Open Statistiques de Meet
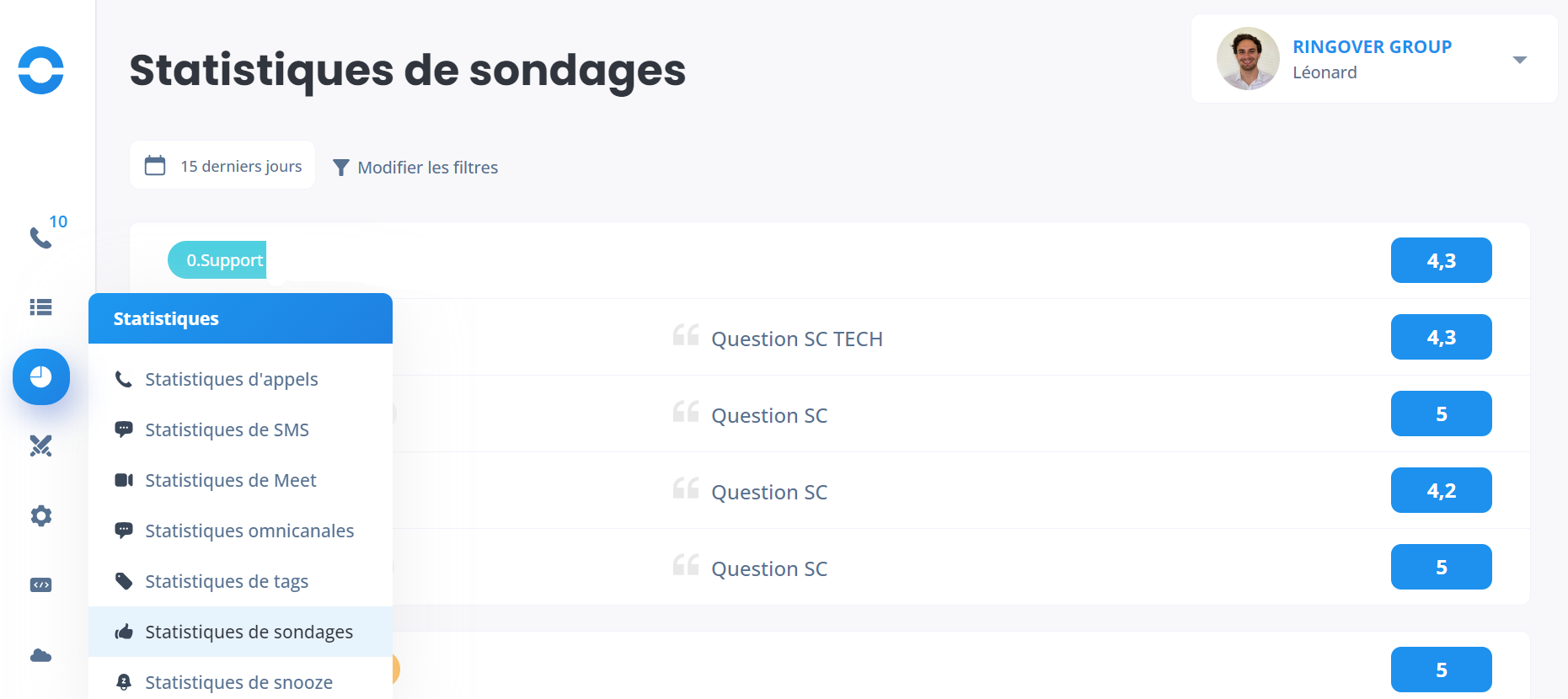 (240, 480)
